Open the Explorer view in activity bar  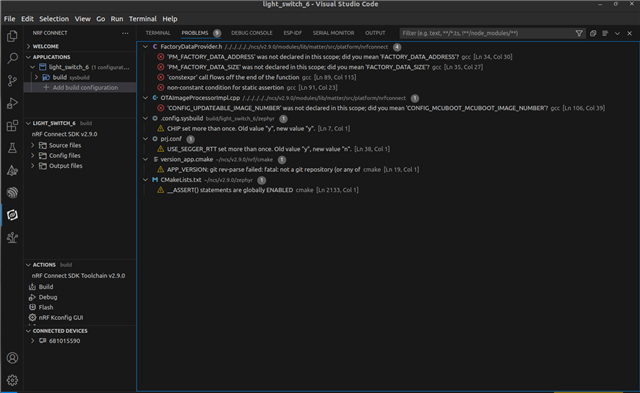click(12, 36)
